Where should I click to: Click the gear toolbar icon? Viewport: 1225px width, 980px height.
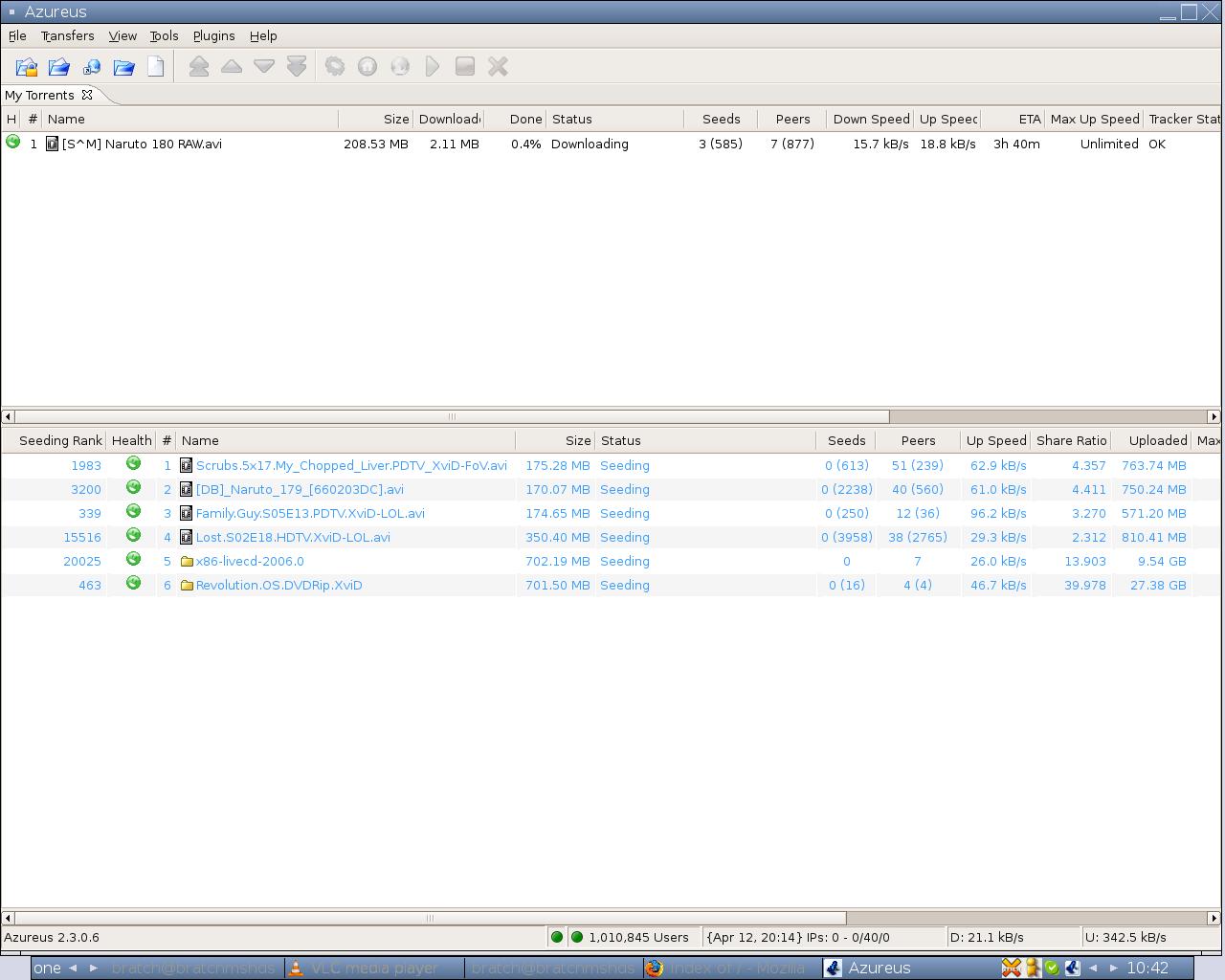(335, 66)
